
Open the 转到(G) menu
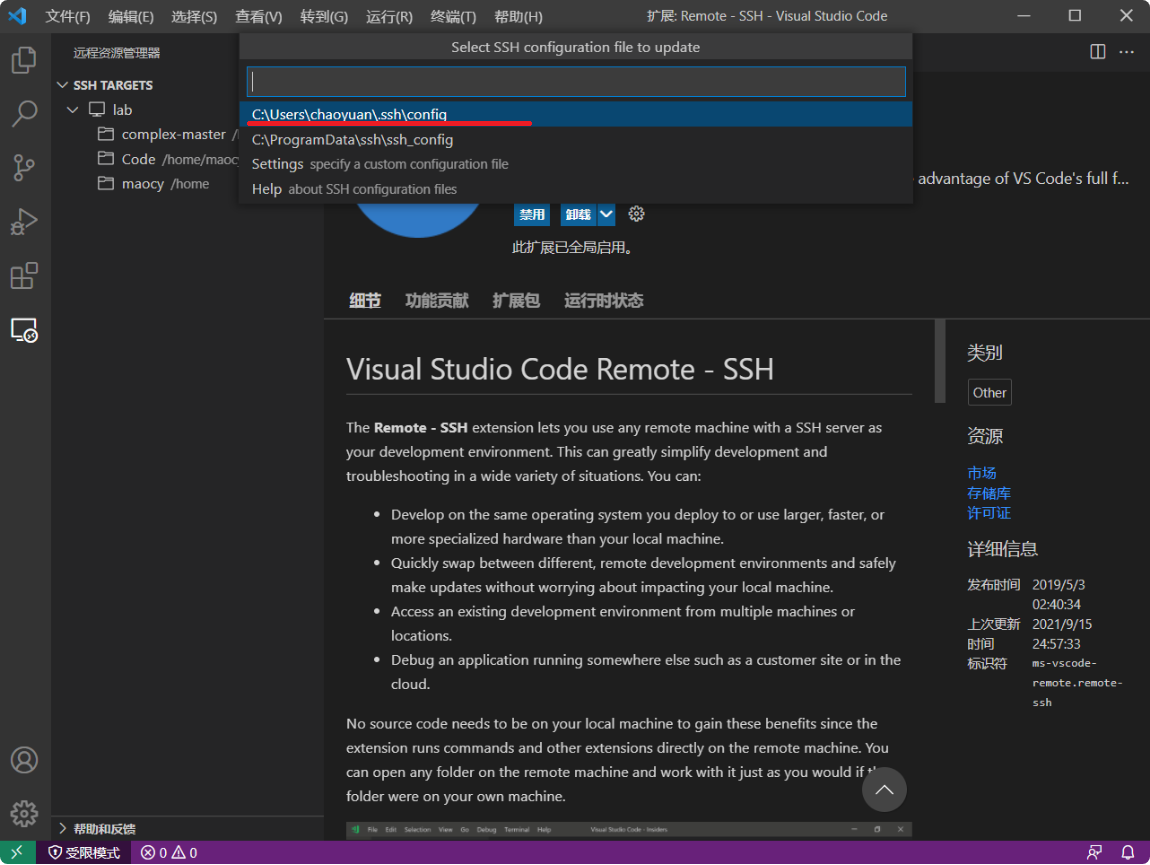pos(323,16)
